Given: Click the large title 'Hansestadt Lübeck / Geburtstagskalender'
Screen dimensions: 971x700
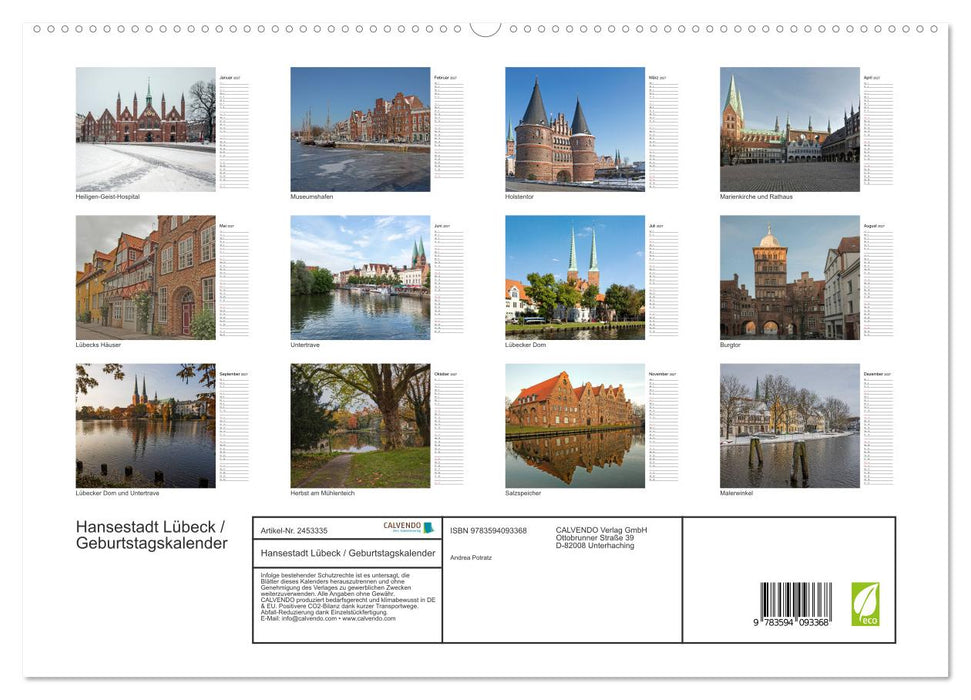Looking at the screenshot, I should [x=152, y=535].
